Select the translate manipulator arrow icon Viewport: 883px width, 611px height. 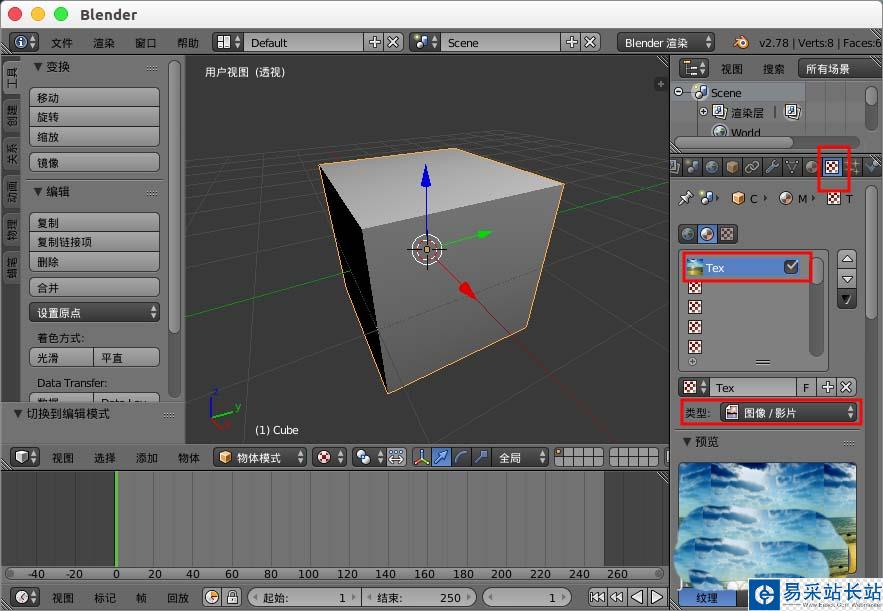pos(442,457)
